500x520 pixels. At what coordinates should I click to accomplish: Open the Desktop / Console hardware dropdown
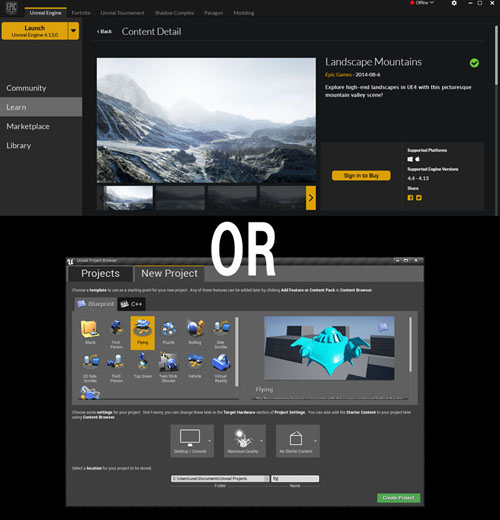tap(192, 441)
